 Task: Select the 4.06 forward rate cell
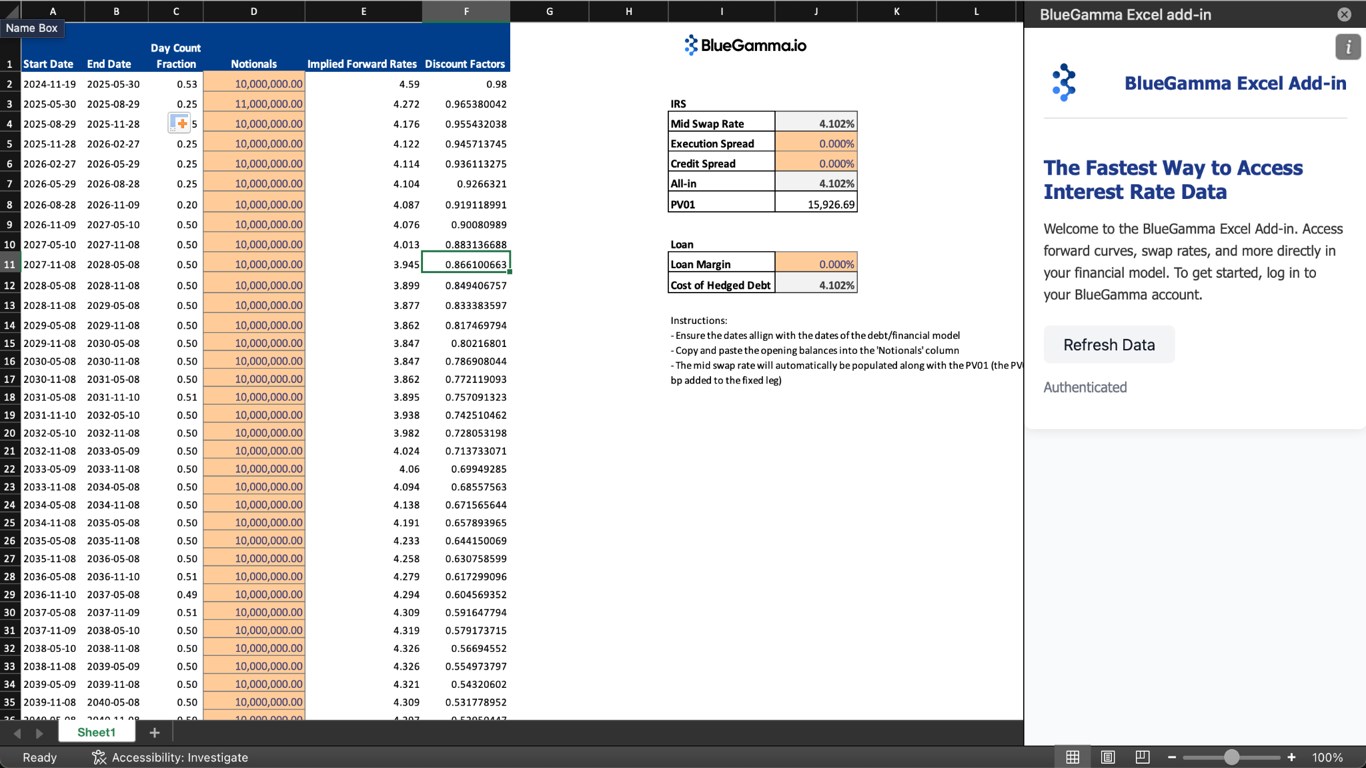point(363,469)
